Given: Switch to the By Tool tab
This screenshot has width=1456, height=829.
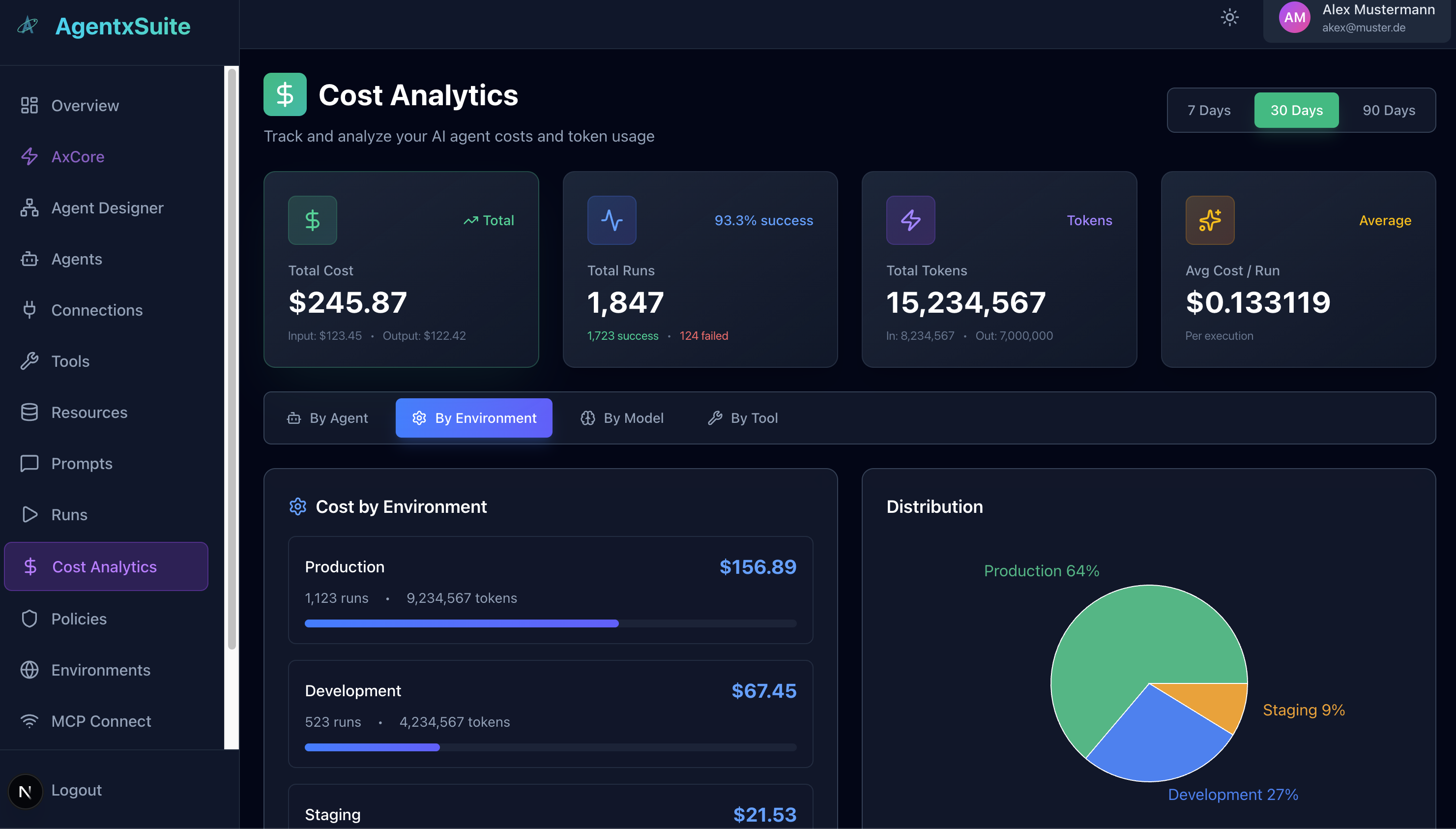Looking at the screenshot, I should [x=743, y=417].
